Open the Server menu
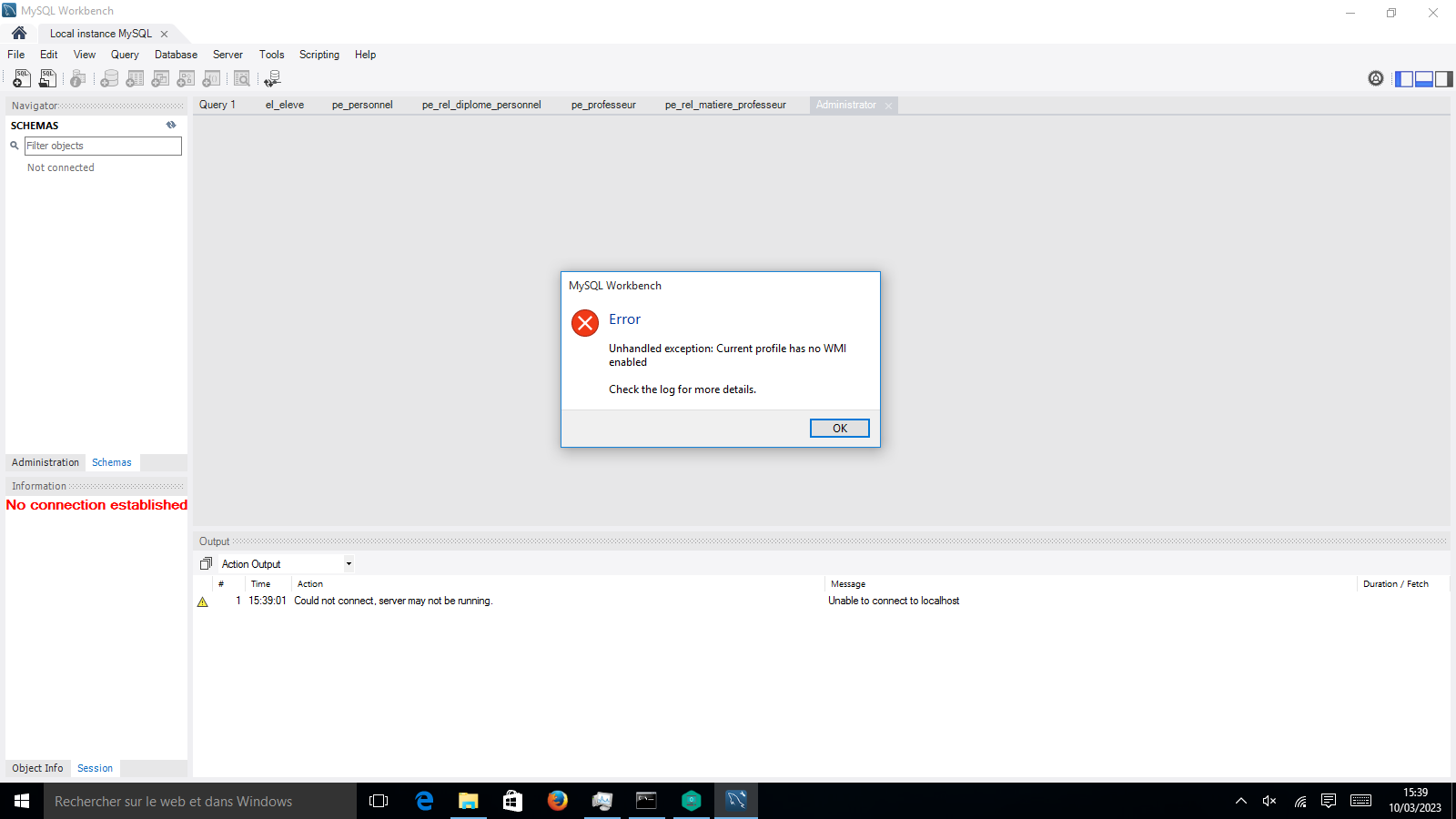This screenshot has width=1456, height=819. [x=227, y=55]
